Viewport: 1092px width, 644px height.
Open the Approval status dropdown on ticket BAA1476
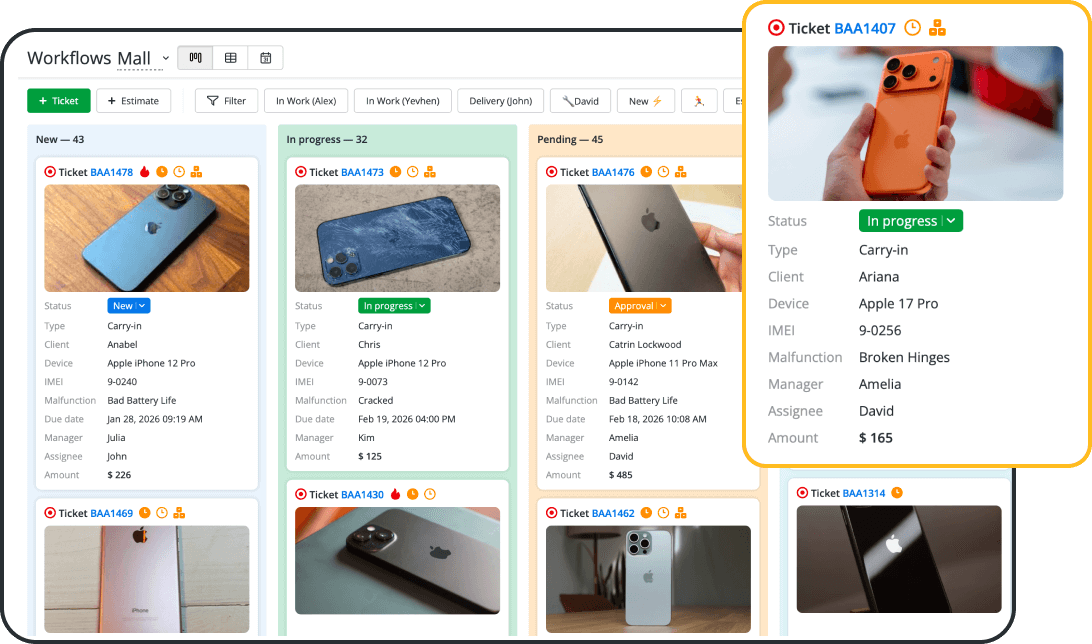[639, 304]
